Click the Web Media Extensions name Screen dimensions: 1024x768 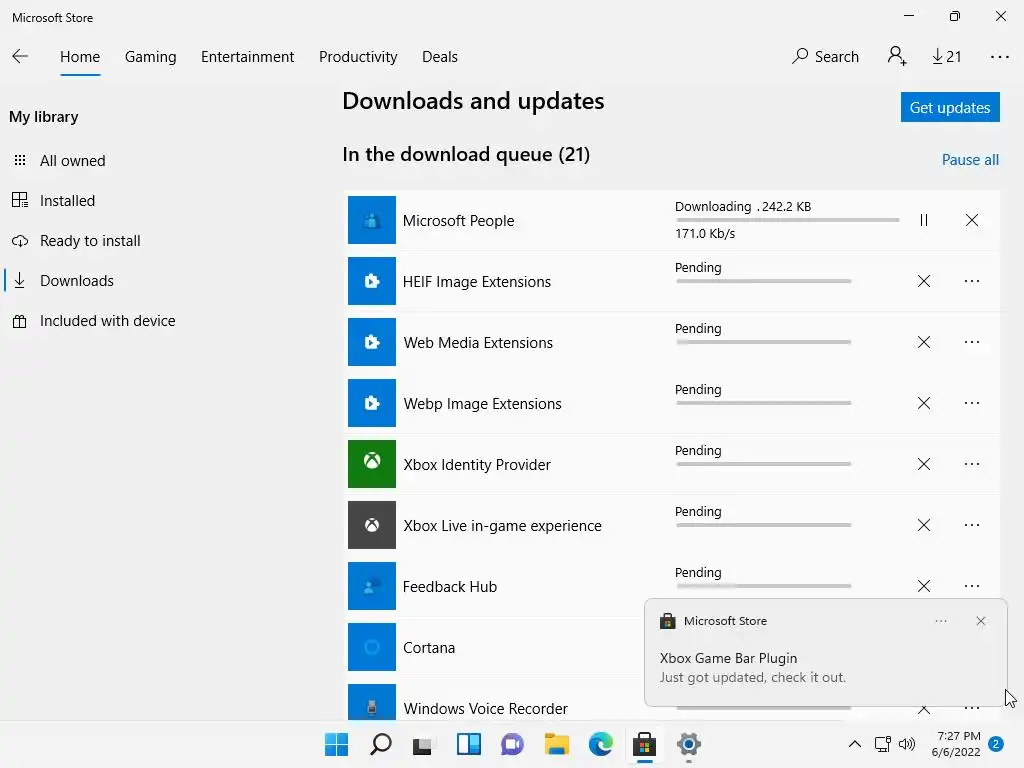click(x=478, y=343)
